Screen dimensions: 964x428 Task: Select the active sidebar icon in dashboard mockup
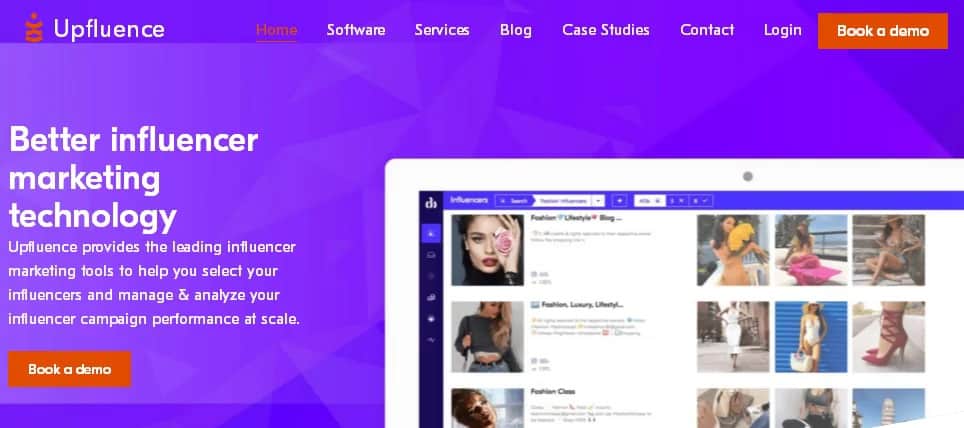(431, 232)
